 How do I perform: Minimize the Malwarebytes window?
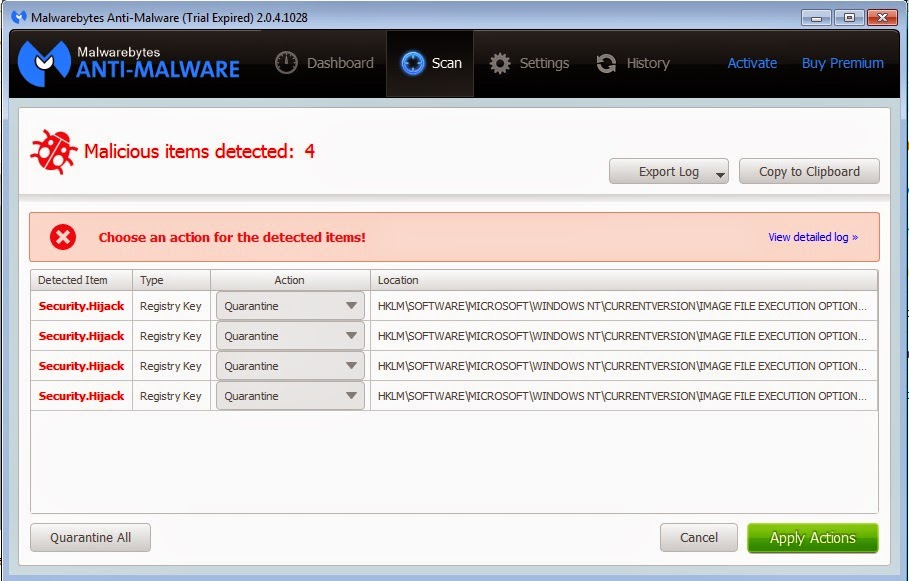pyautogui.click(x=816, y=18)
